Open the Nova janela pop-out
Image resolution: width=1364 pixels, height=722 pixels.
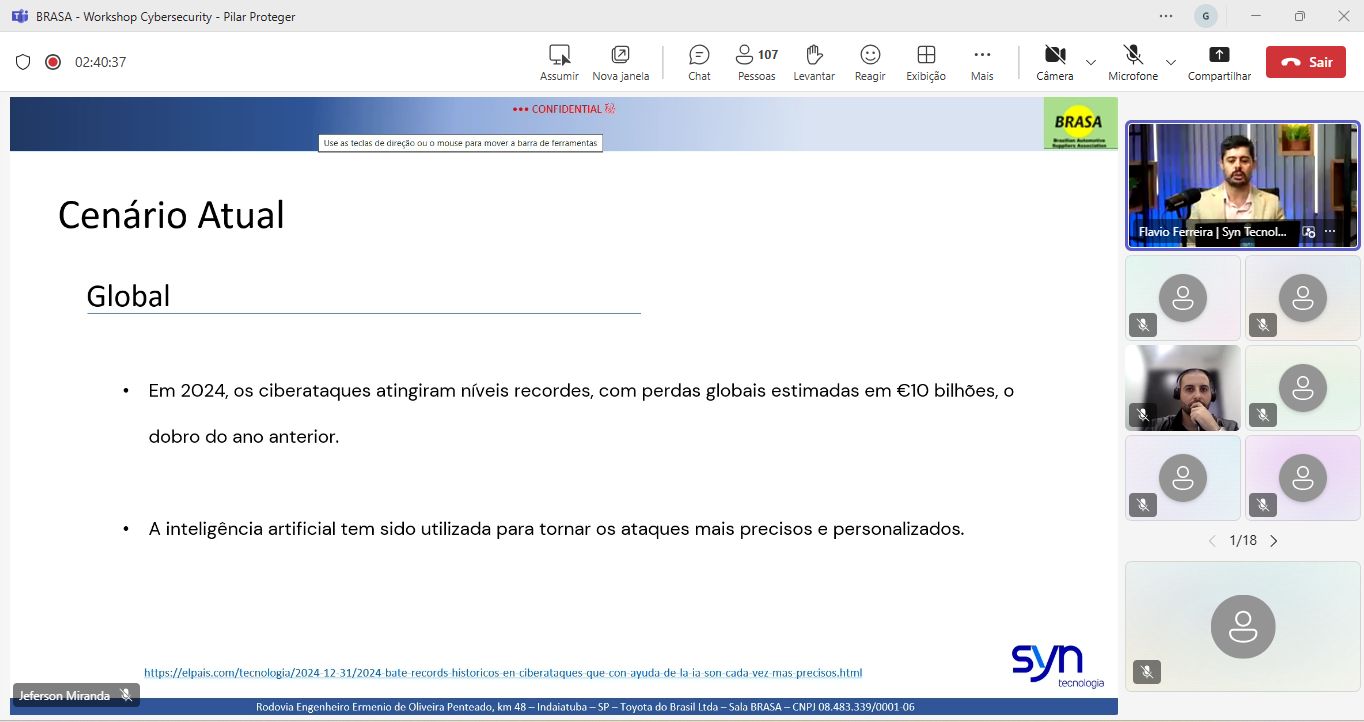[x=620, y=55]
